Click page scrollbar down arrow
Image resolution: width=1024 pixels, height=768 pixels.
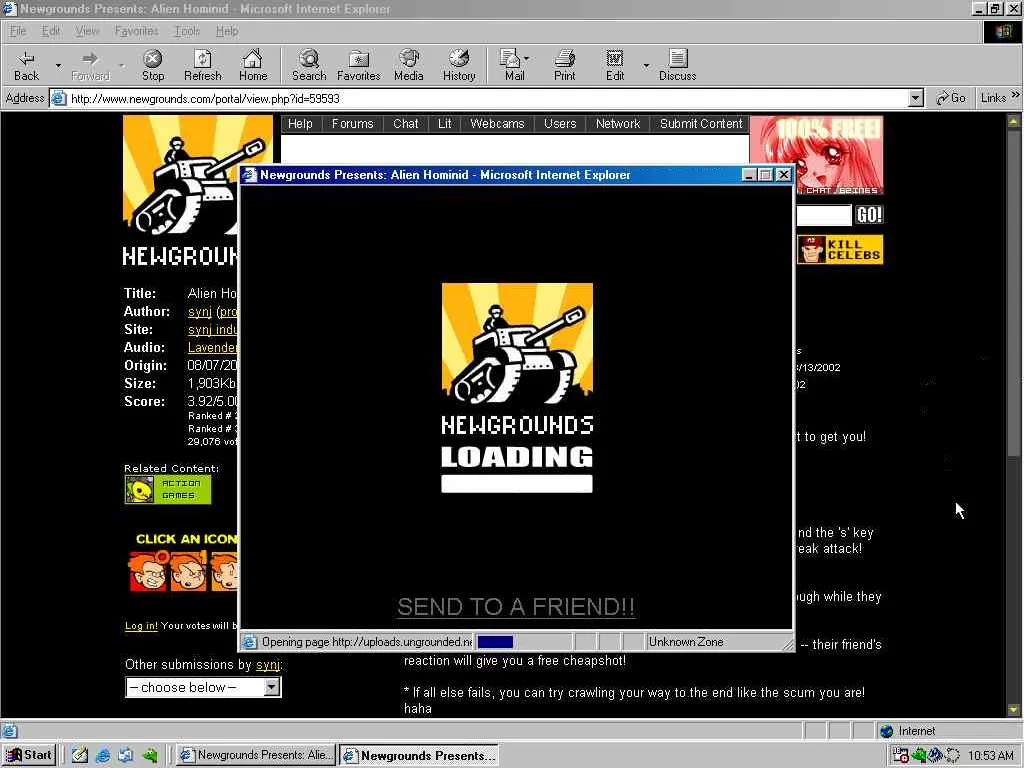tap(1014, 710)
